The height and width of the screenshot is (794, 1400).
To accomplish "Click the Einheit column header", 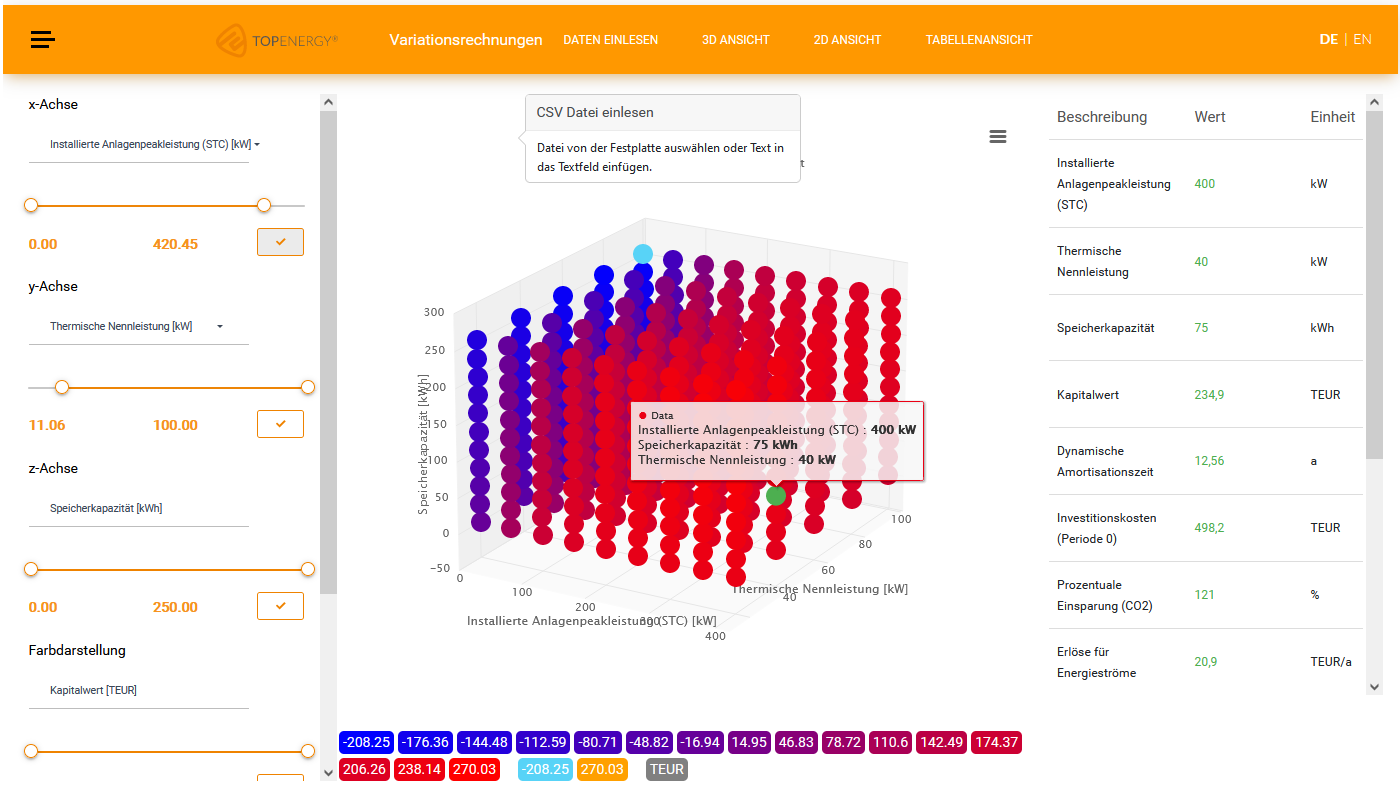I will 1333,117.
